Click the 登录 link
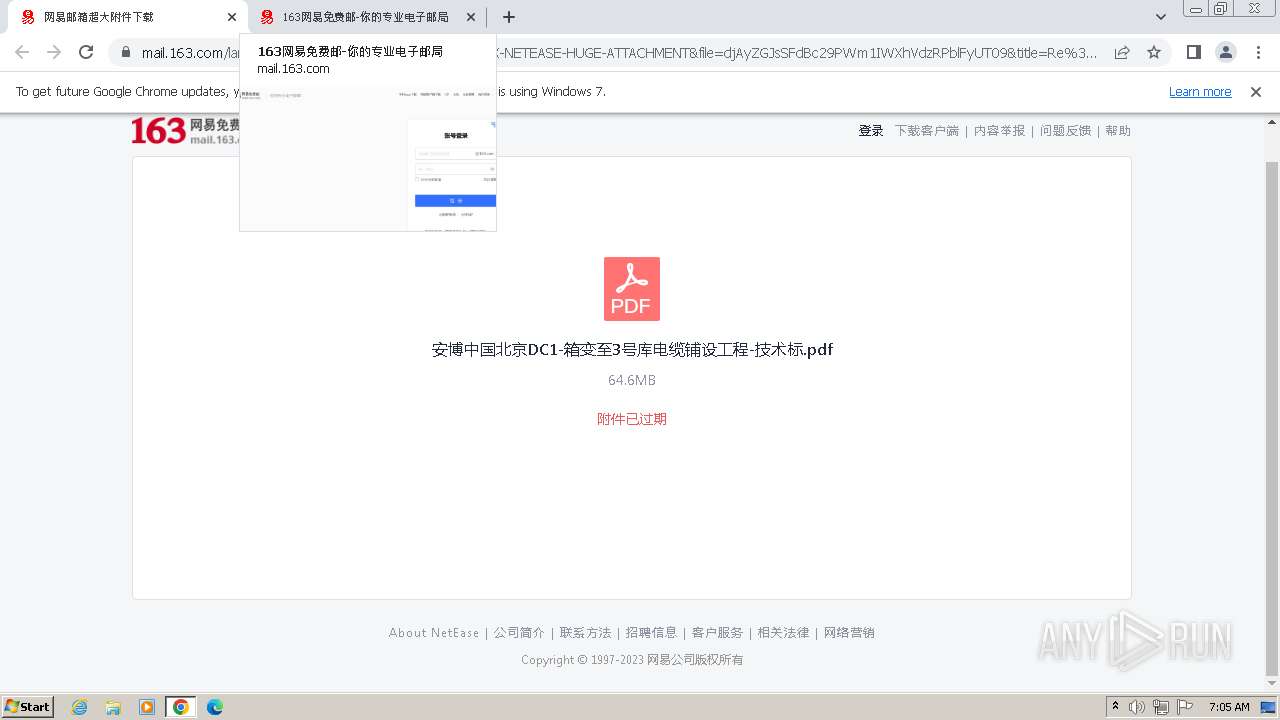 (x=871, y=131)
